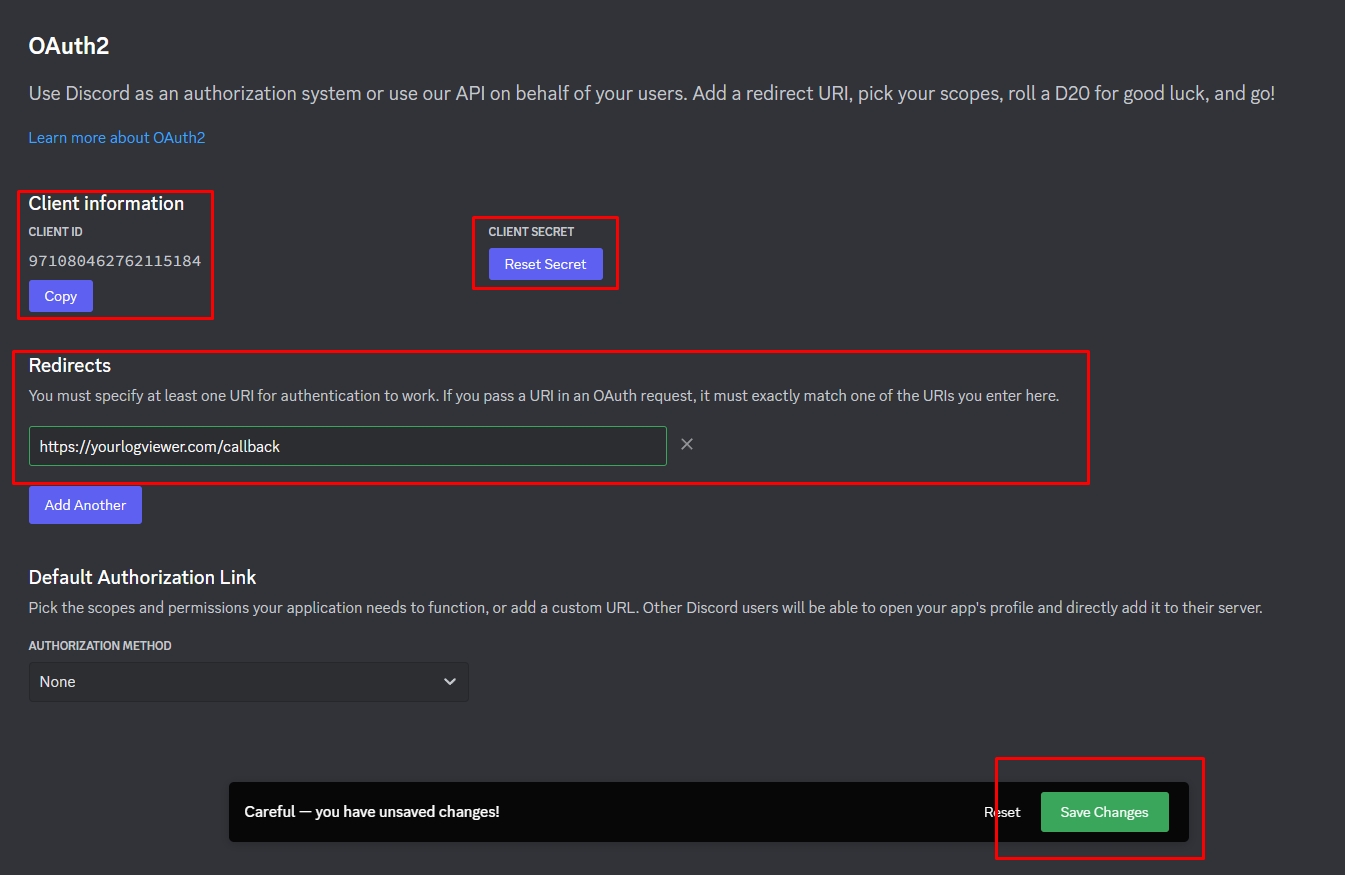The image size is (1345, 875).
Task: Click the AUTHORIZATION METHOD label
Action: 100,646
